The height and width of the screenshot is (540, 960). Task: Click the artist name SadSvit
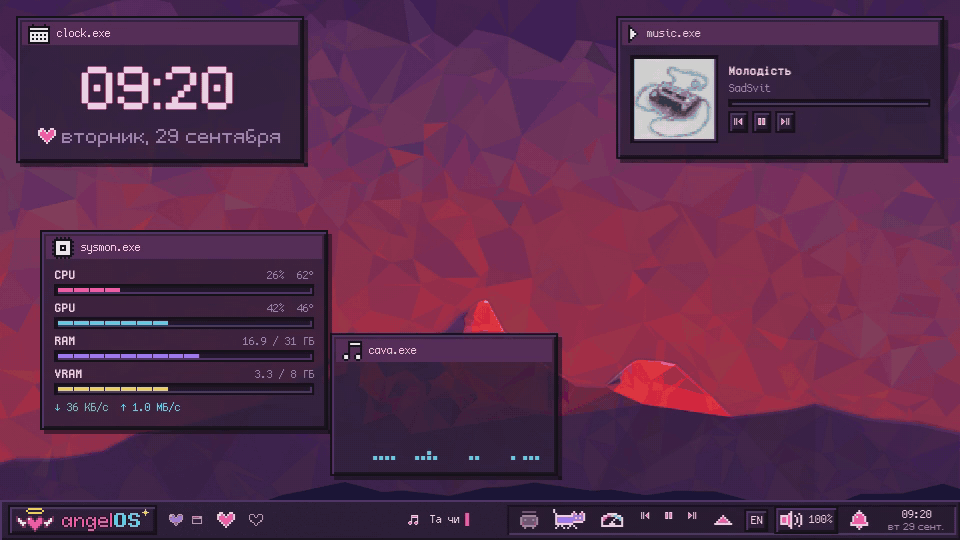pyautogui.click(x=749, y=88)
